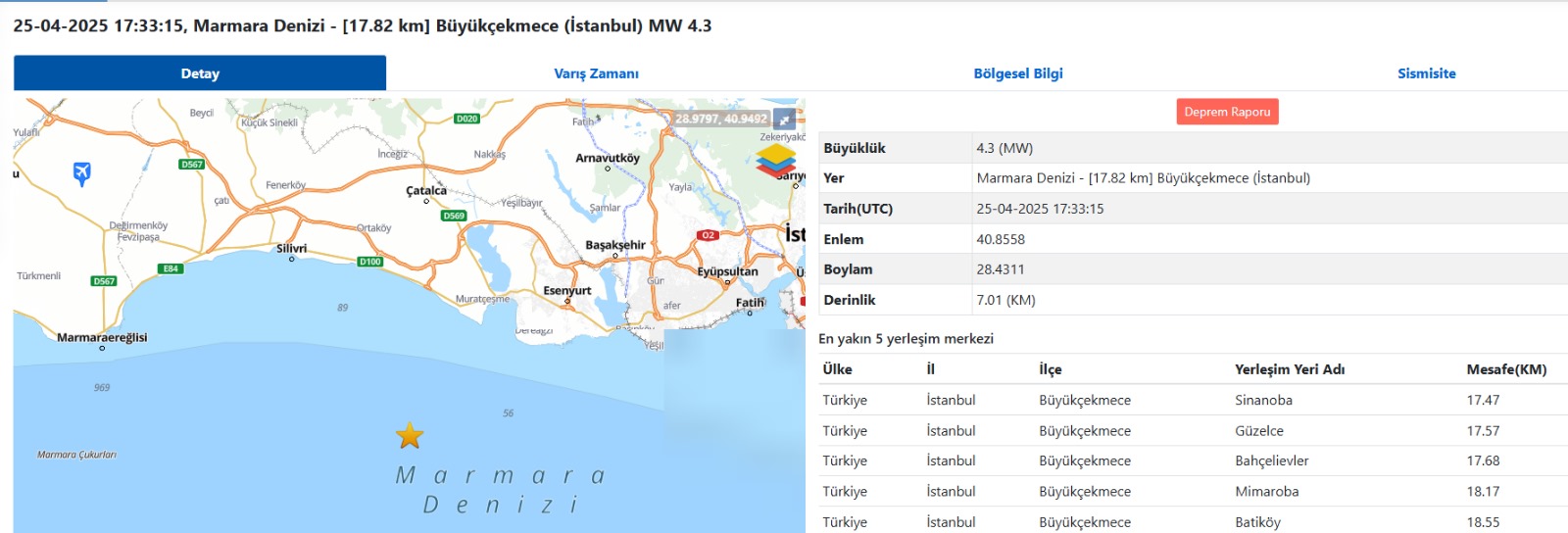Select the Detay tab

(x=200, y=73)
